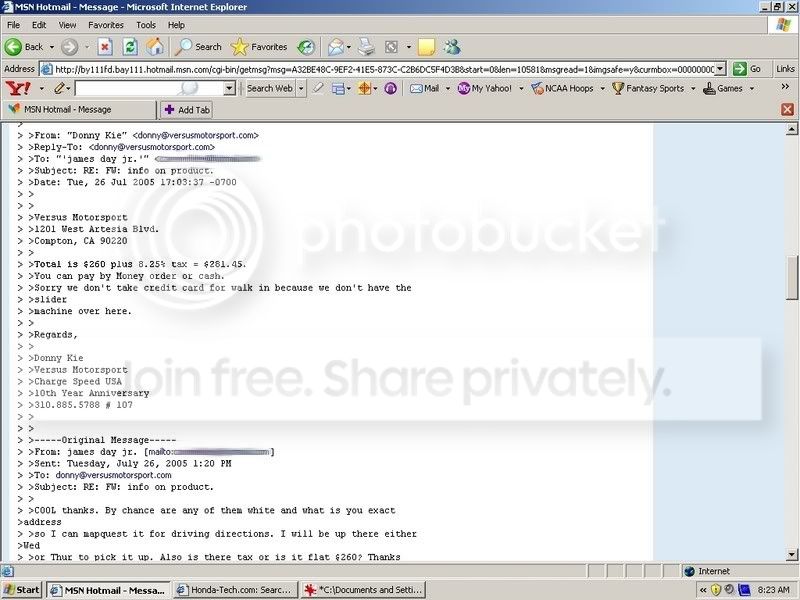Open the Tools menu

[x=146, y=24]
